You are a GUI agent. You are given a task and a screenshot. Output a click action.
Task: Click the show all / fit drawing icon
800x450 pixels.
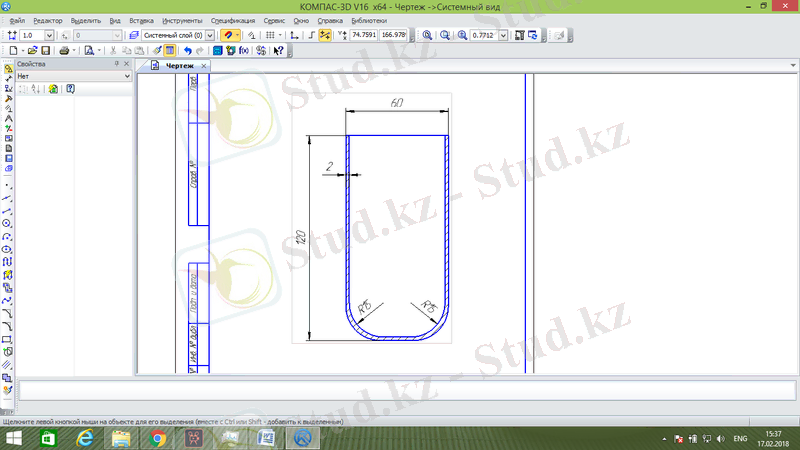pyautogui.click(x=519, y=35)
